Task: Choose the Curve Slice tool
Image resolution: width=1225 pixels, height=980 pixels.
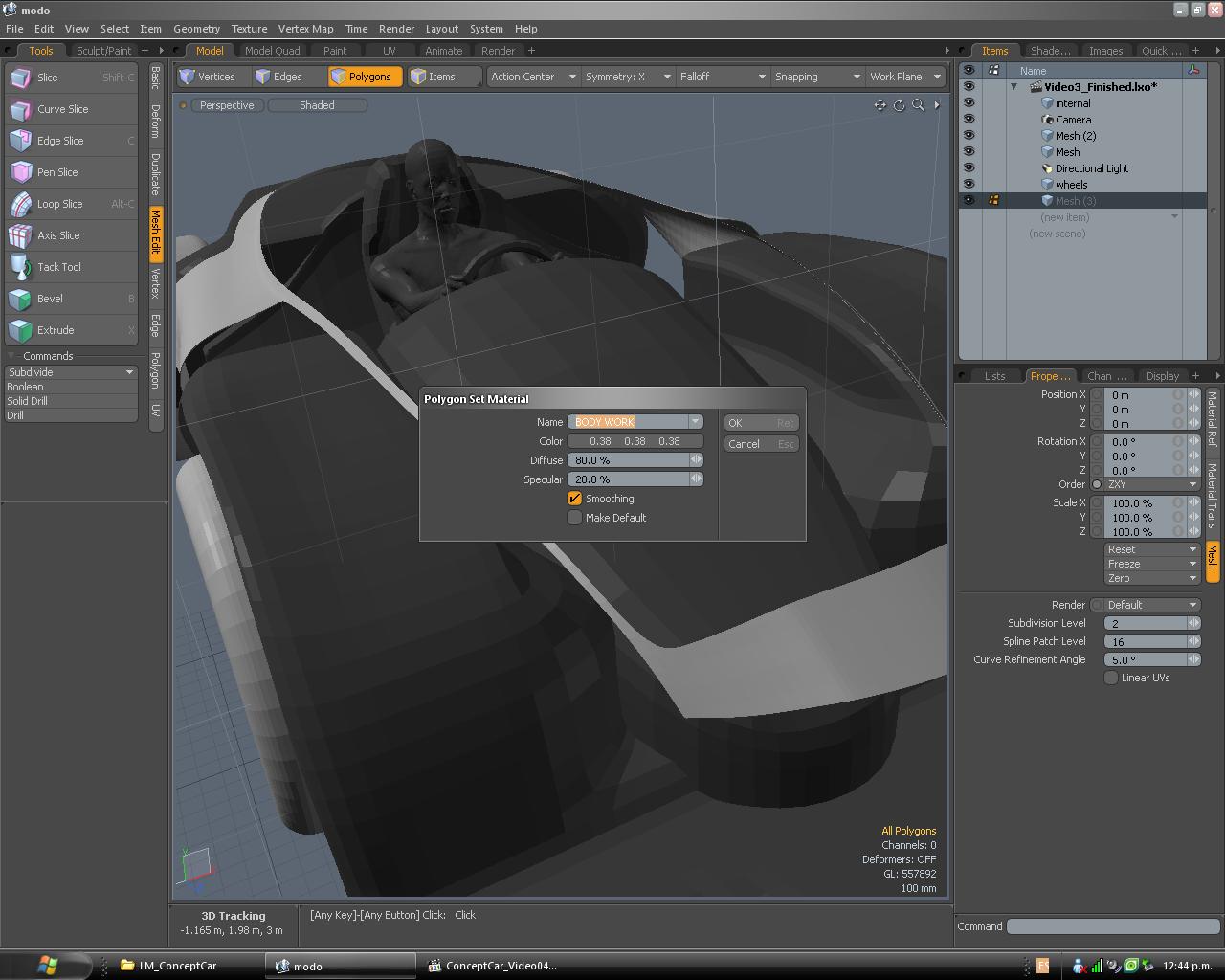Action: (x=62, y=109)
